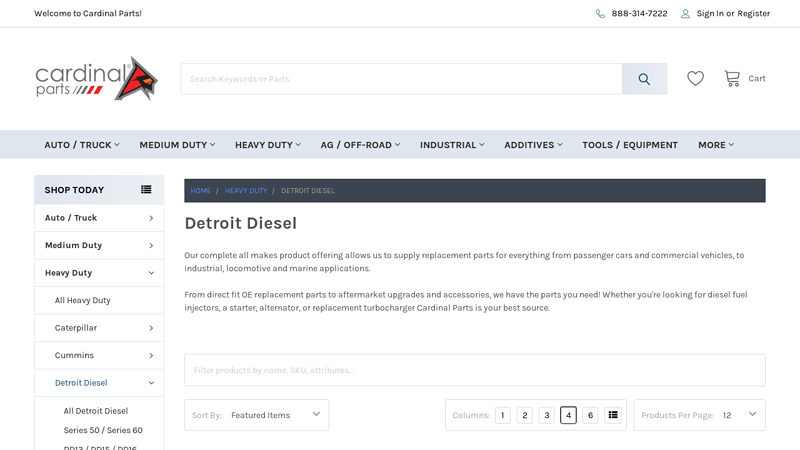This screenshot has height=450, width=800.
Task: Open the Ag / Off-Road navigation menu
Action: 360,145
